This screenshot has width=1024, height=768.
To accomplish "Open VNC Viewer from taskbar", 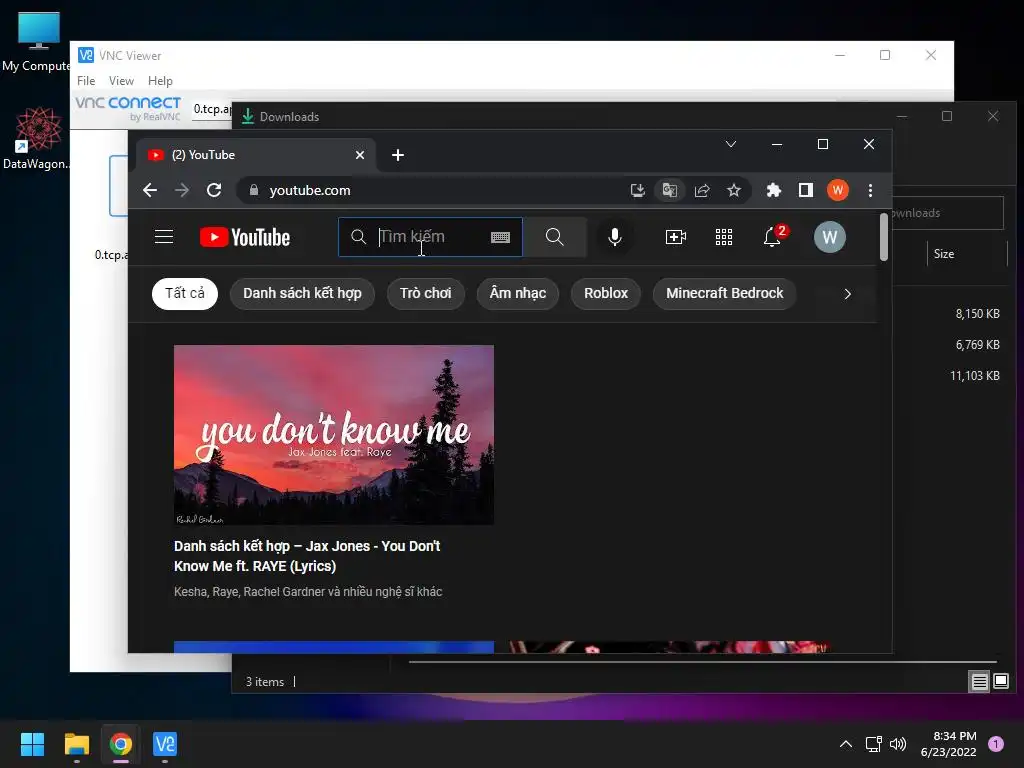I will (165, 744).
